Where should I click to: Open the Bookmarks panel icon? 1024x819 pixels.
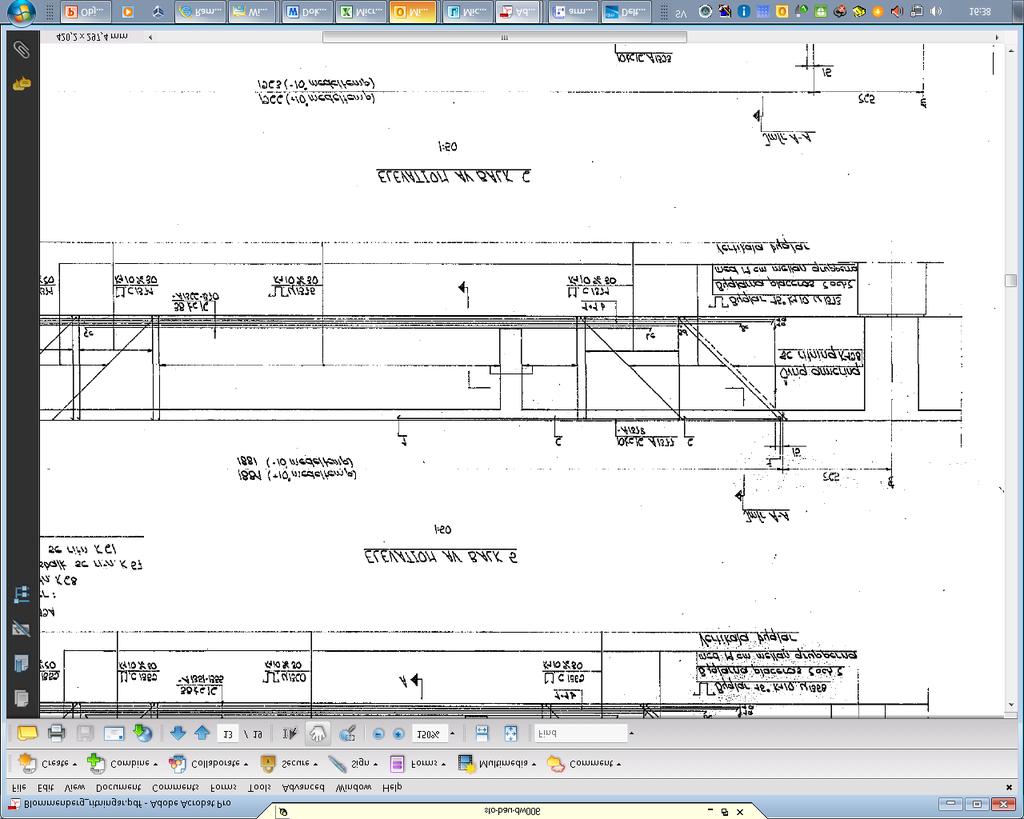[21, 664]
